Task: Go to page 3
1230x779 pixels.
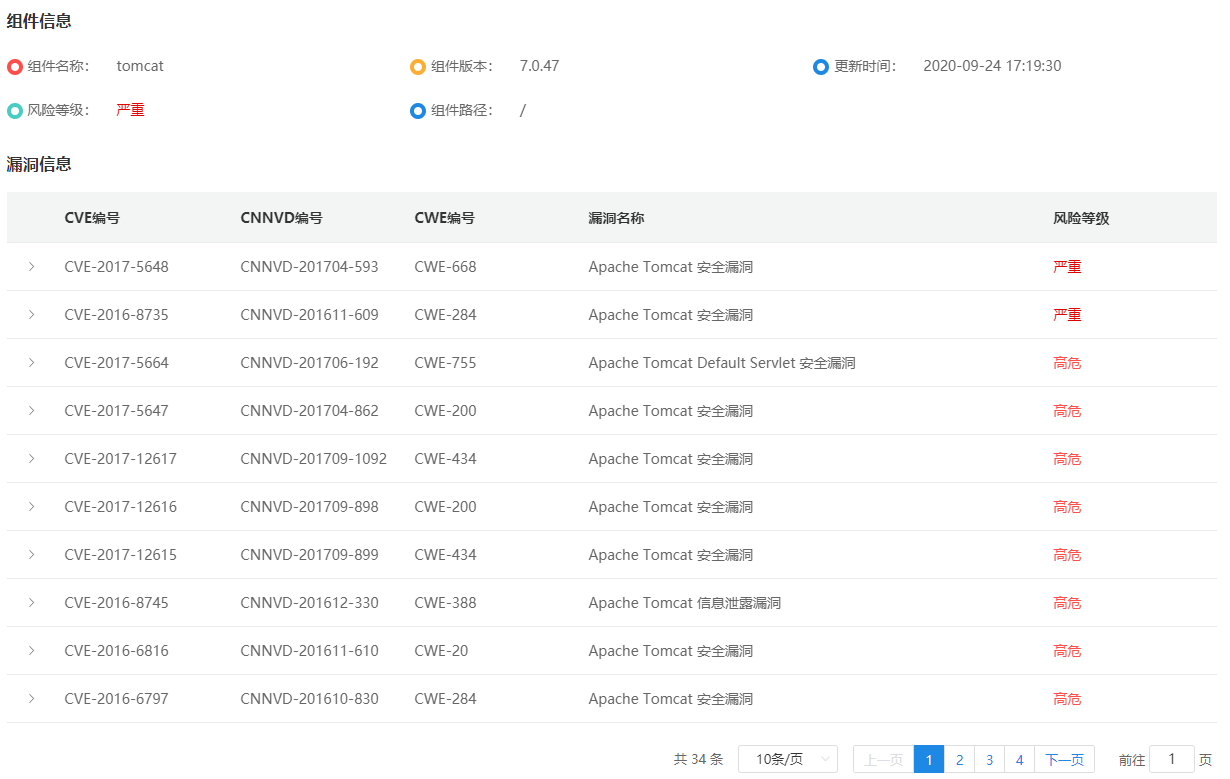Action: 989,760
